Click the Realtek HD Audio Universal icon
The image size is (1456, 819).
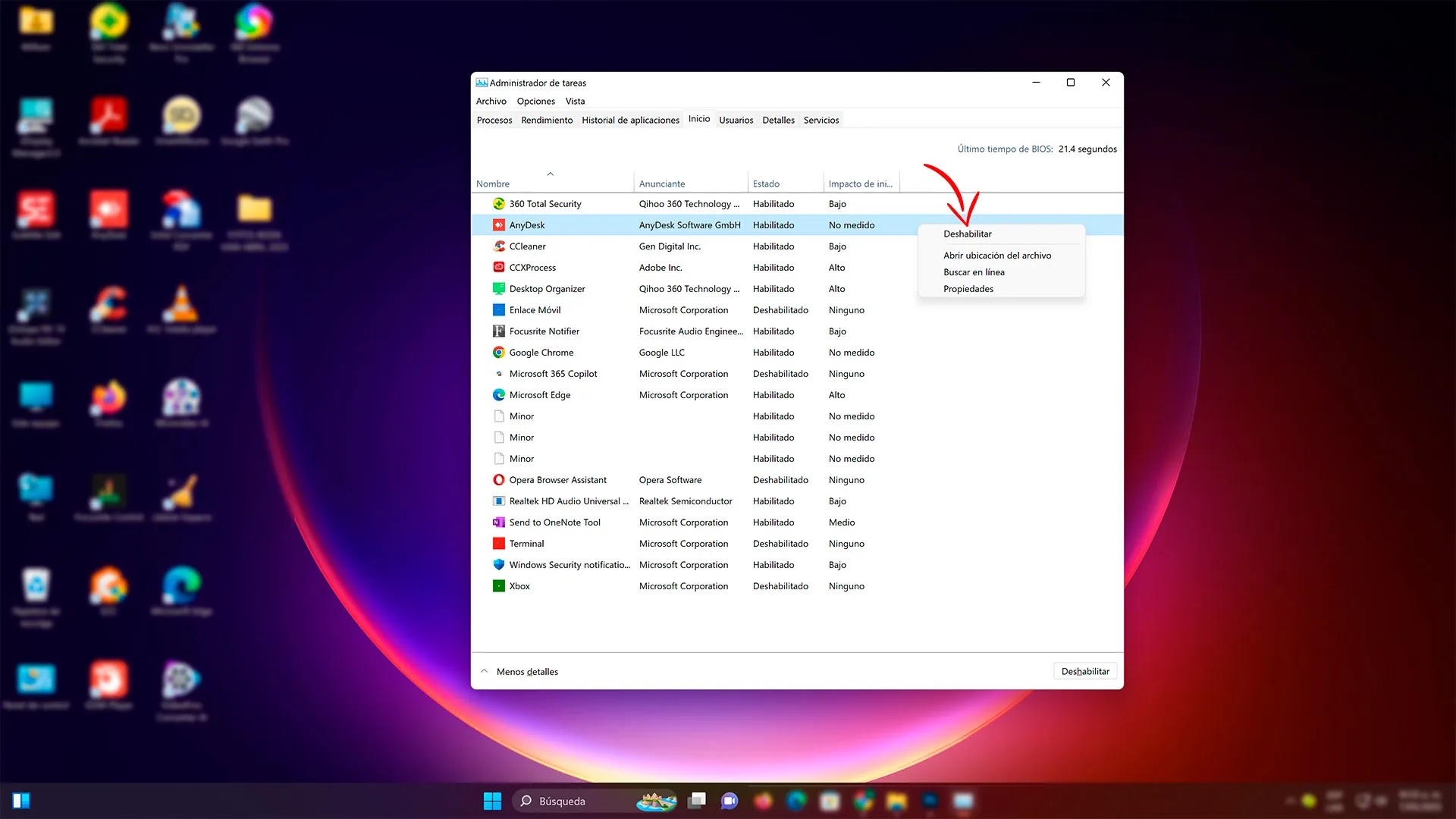click(498, 501)
